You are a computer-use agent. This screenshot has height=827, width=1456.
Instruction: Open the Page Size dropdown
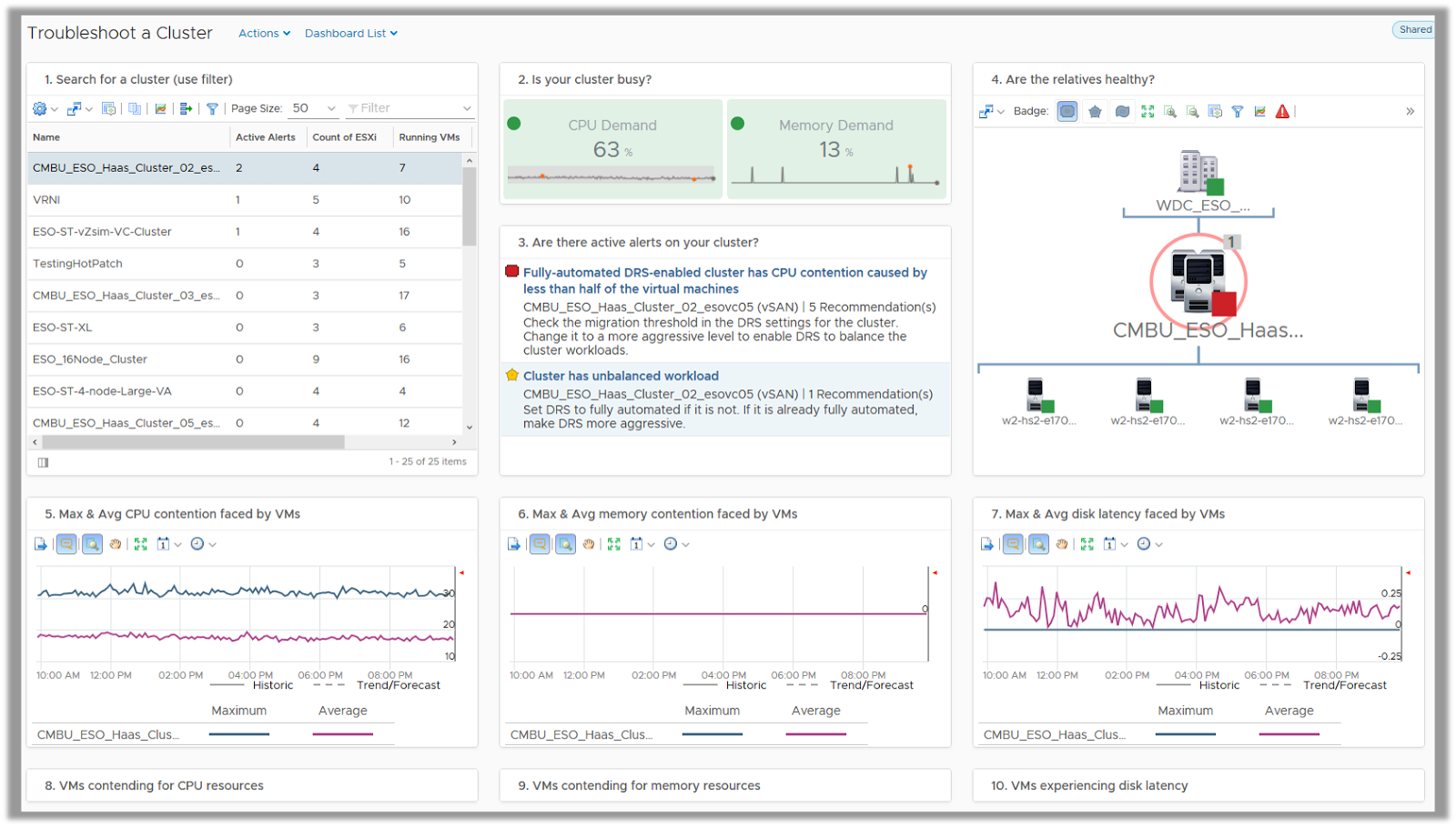point(314,108)
